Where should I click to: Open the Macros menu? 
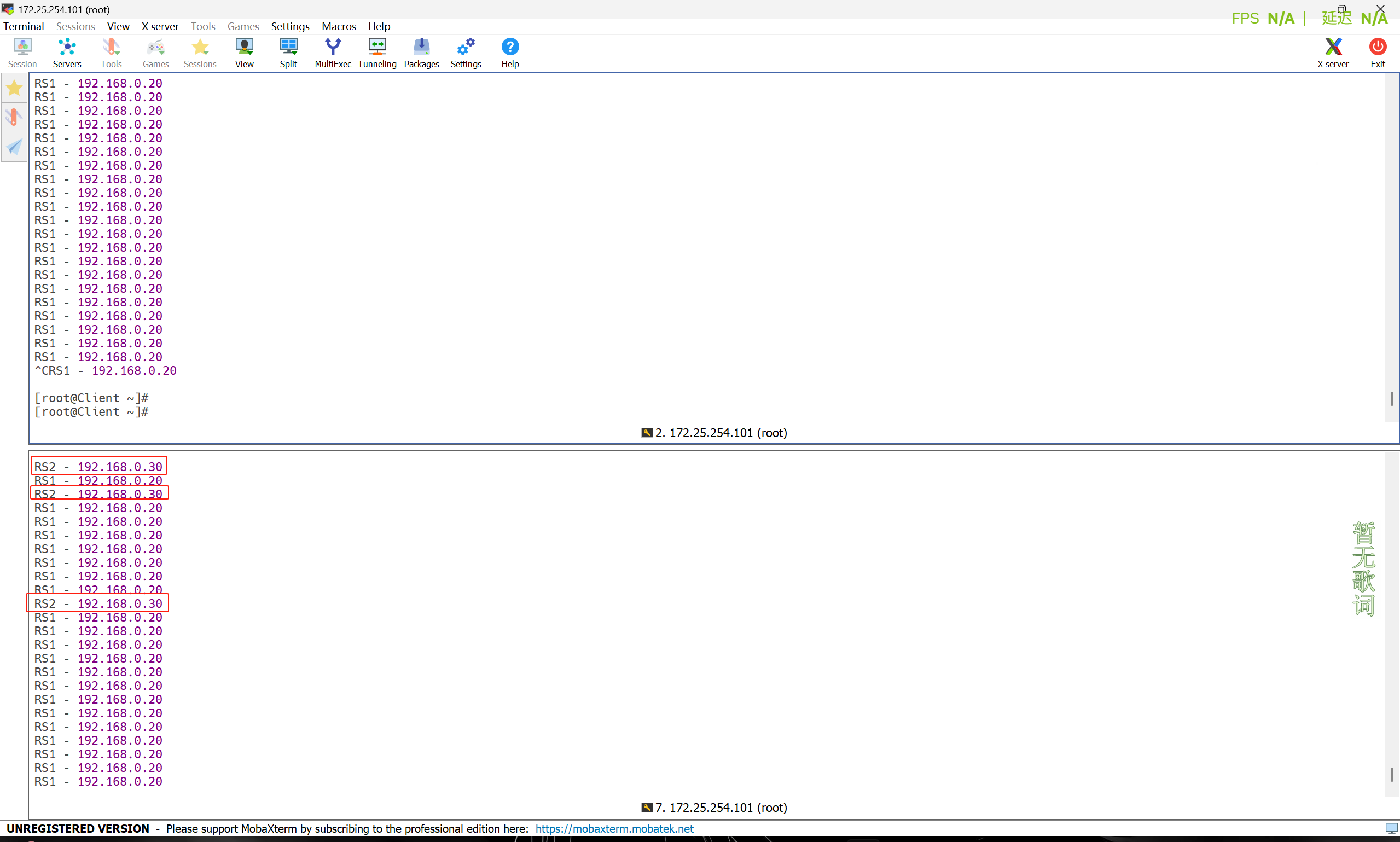point(338,26)
